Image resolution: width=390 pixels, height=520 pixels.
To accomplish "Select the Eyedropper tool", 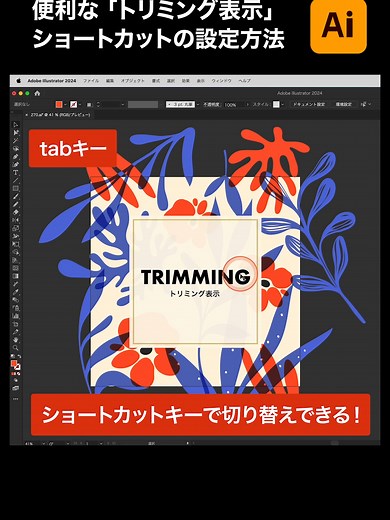I will [16, 292].
